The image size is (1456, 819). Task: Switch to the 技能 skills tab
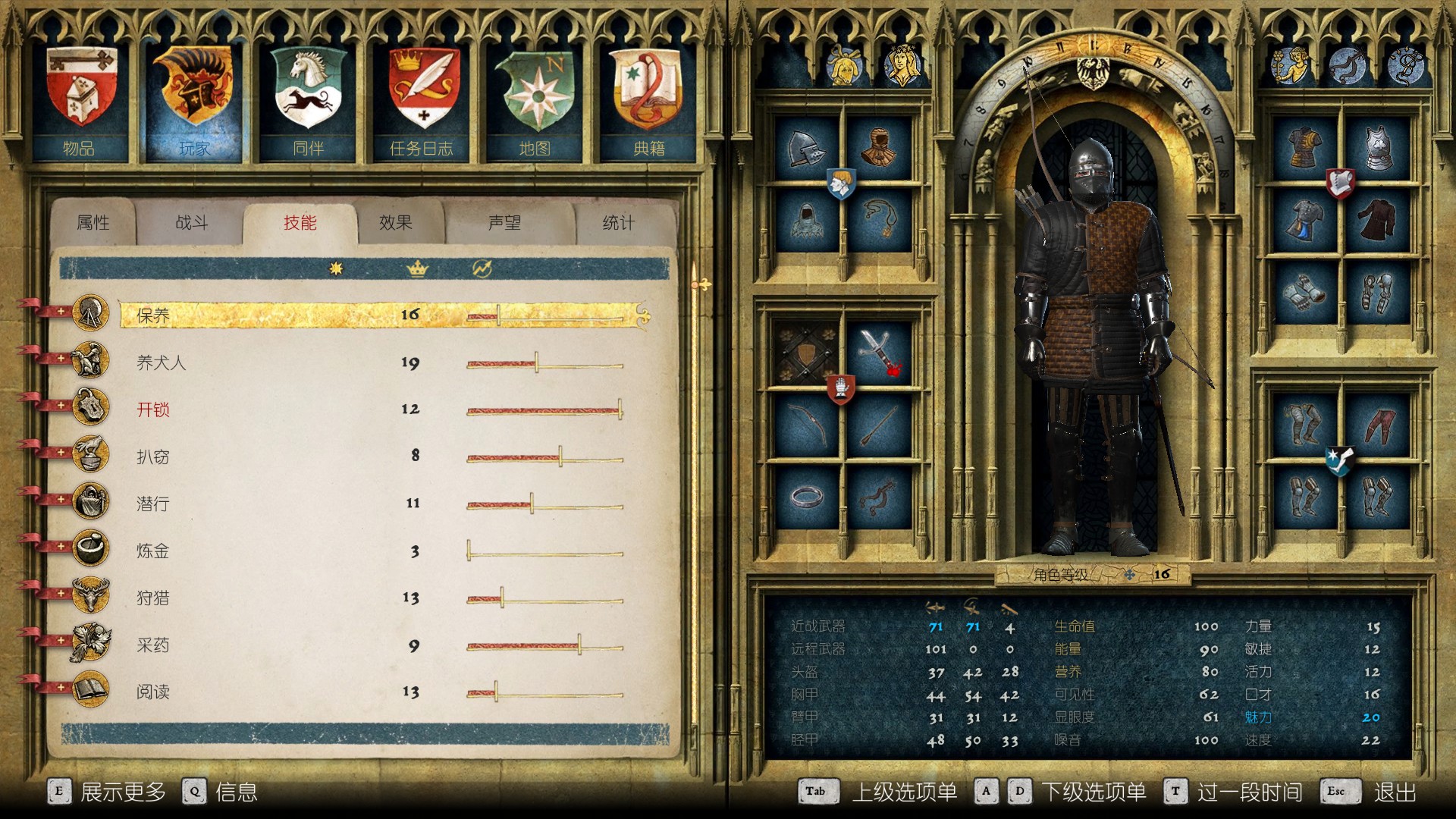pyautogui.click(x=300, y=223)
